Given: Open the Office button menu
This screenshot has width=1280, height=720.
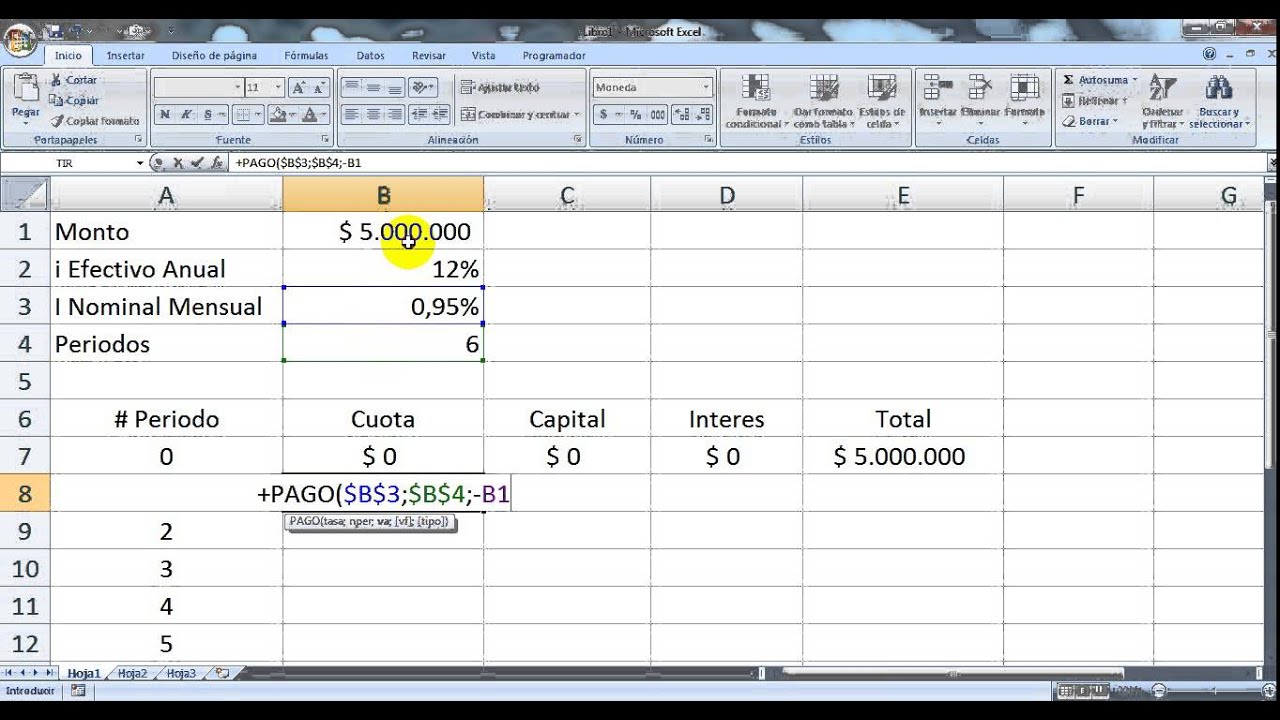Looking at the screenshot, I should point(20,40).
